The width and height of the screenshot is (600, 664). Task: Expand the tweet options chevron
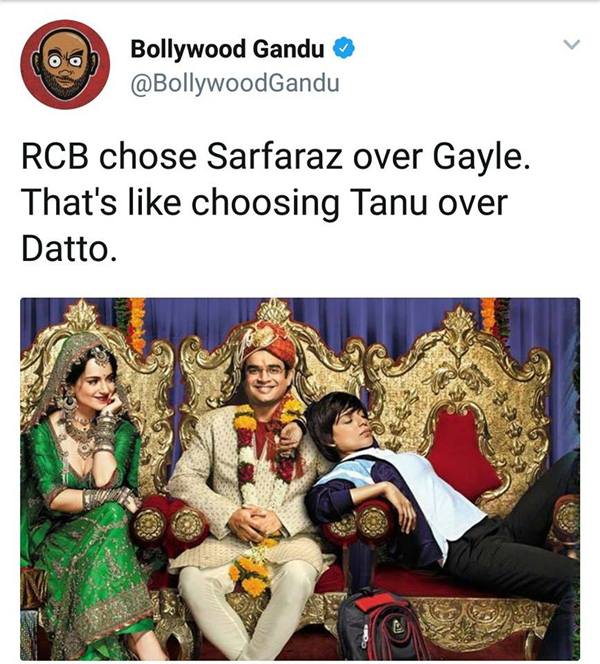572,44
